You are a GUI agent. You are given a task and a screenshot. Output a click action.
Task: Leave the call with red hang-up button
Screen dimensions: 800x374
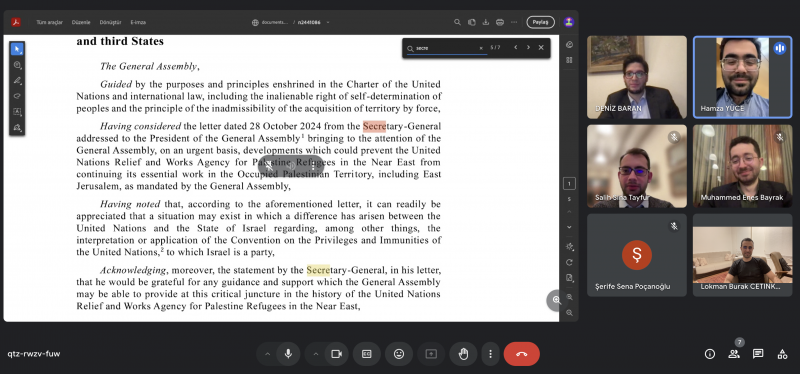point(521,354)
